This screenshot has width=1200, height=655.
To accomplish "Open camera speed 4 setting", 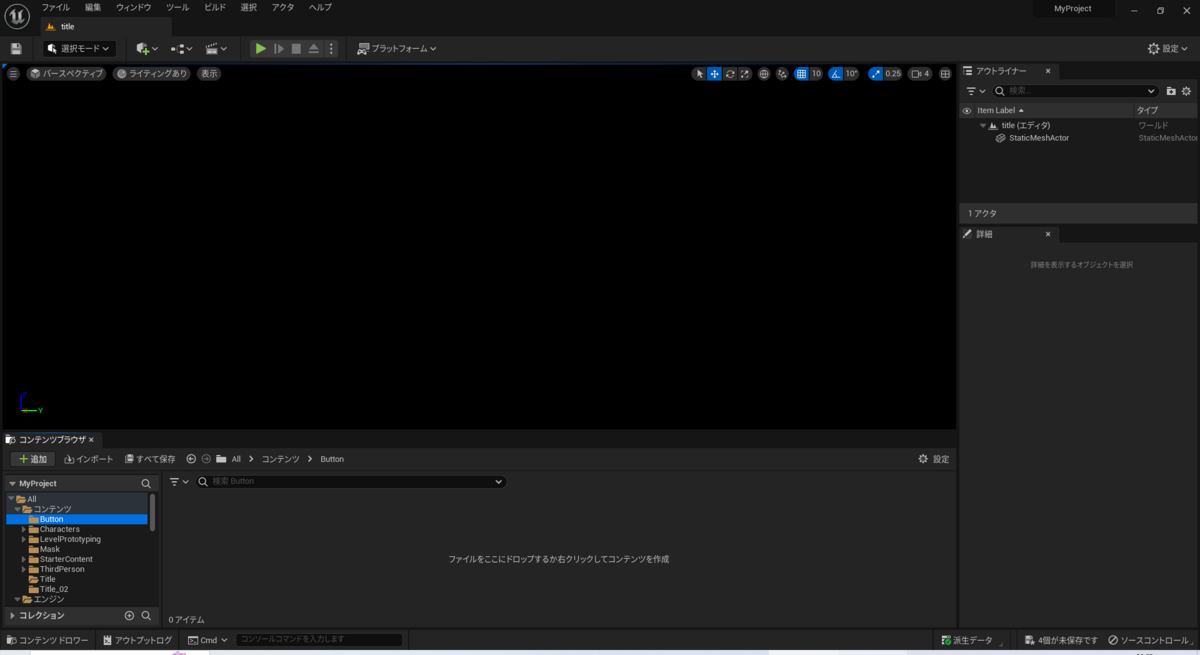I will pos(920,74).
